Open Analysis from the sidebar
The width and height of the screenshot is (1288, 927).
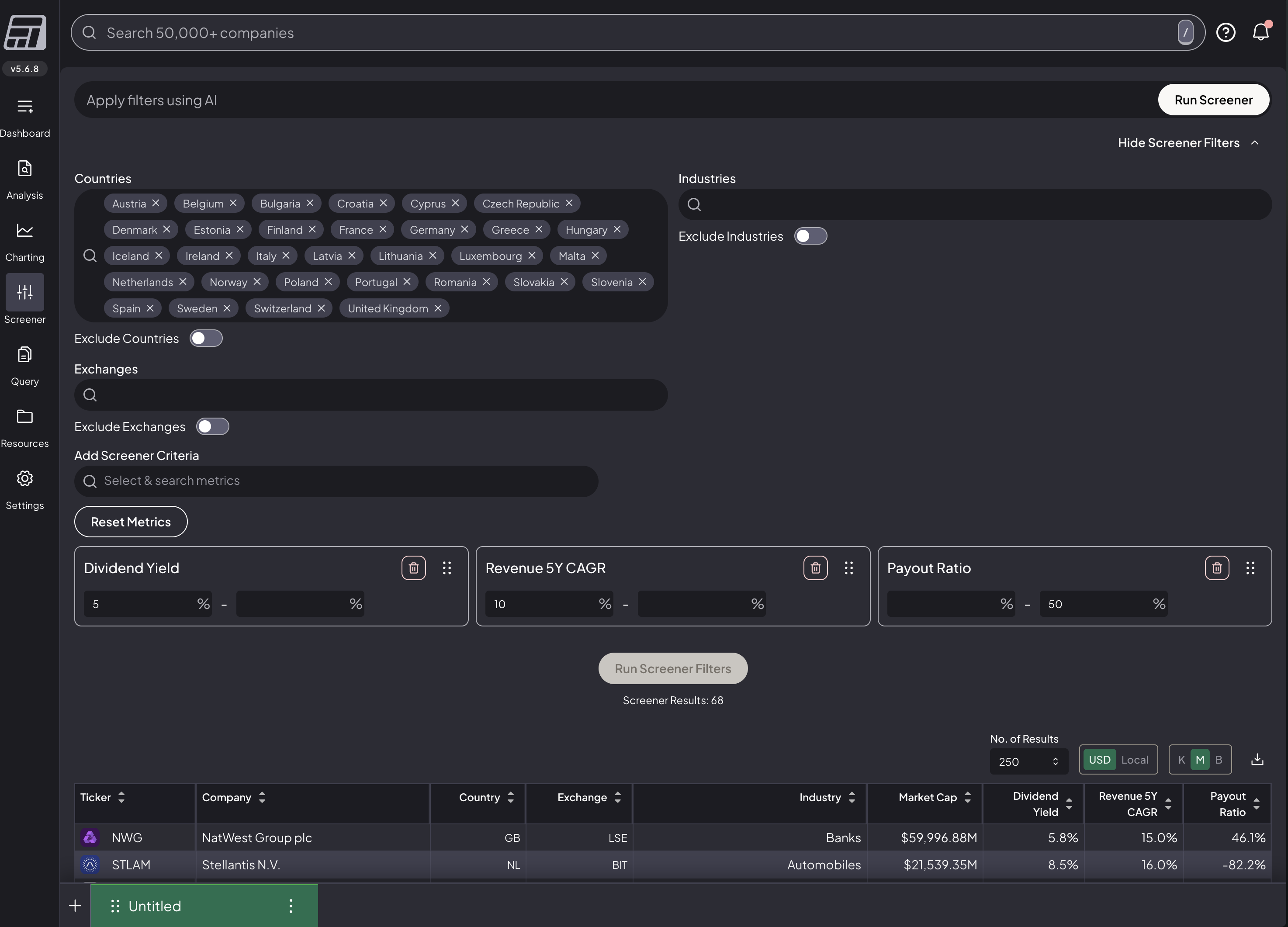[25, 180]
